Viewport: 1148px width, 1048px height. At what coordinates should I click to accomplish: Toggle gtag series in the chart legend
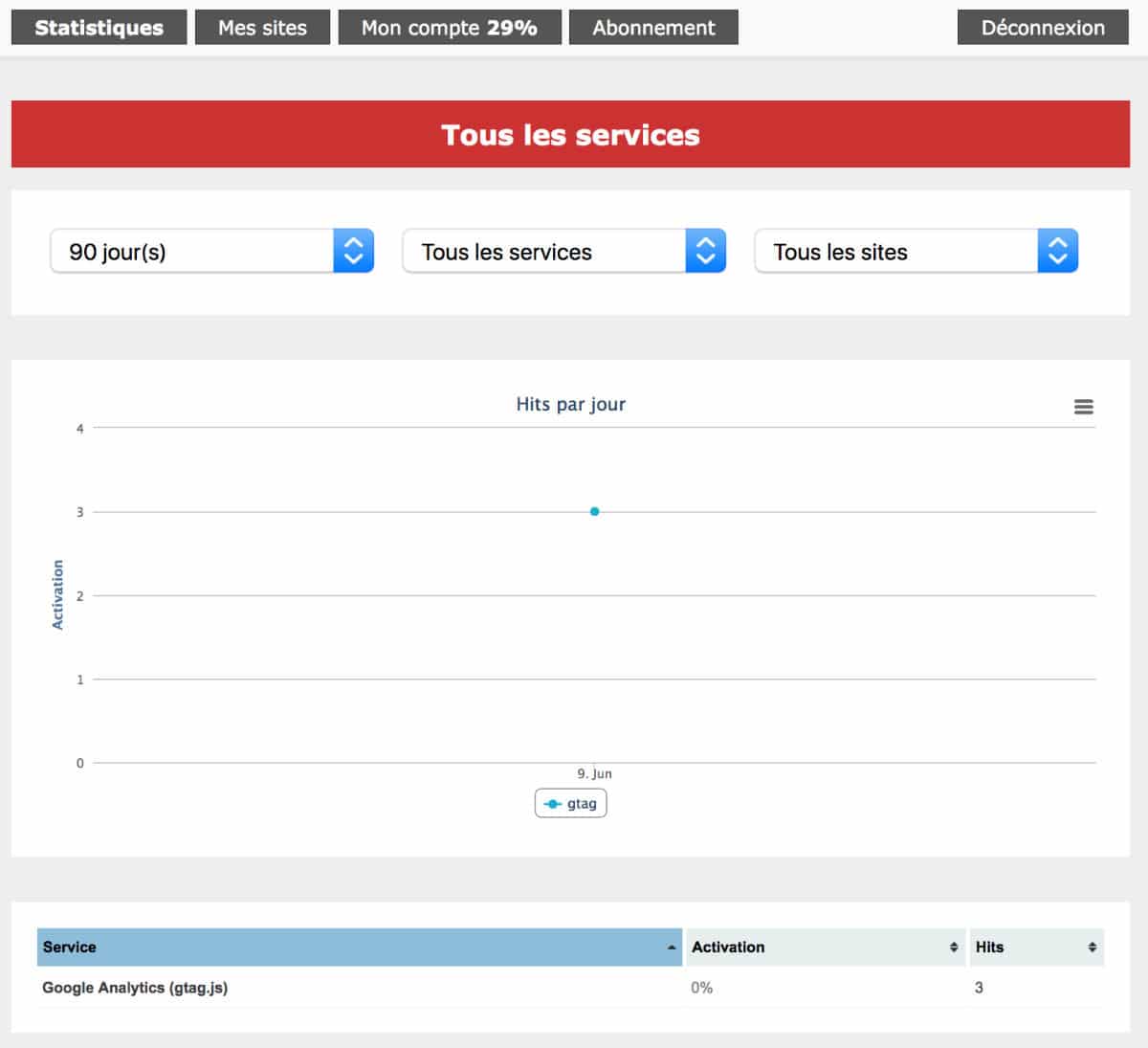(571, 804)
